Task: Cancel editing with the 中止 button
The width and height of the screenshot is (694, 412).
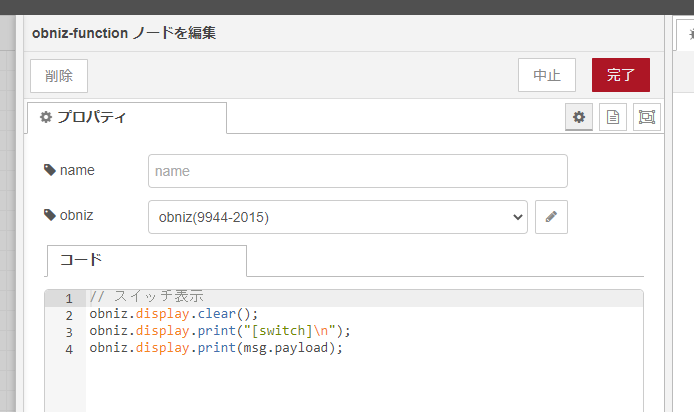Action: pyautogui.click(x=546, y=75)
